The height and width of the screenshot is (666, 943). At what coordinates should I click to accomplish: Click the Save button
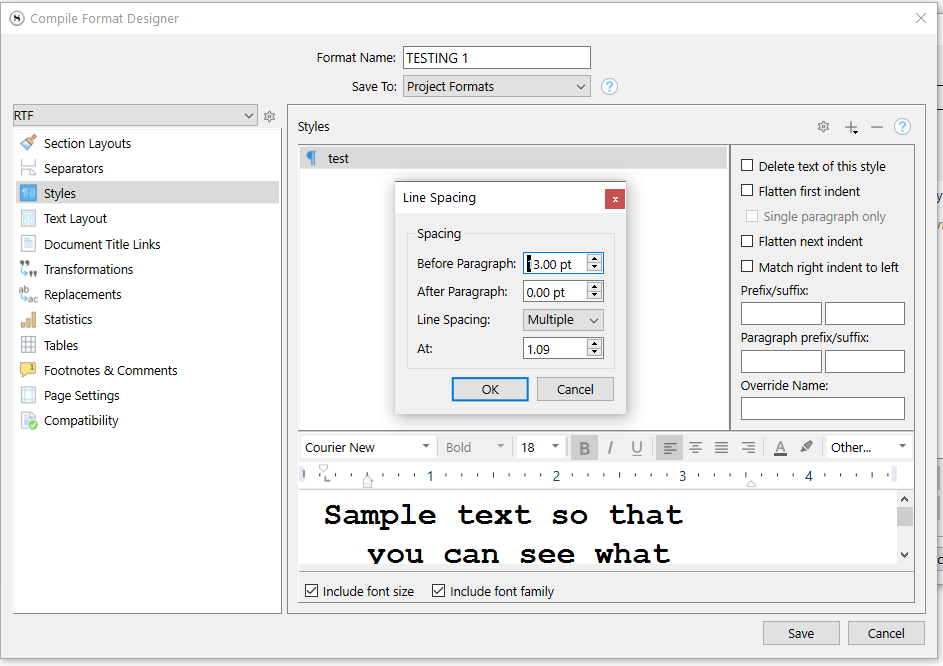pyautogui.click(x=801, y=633)
